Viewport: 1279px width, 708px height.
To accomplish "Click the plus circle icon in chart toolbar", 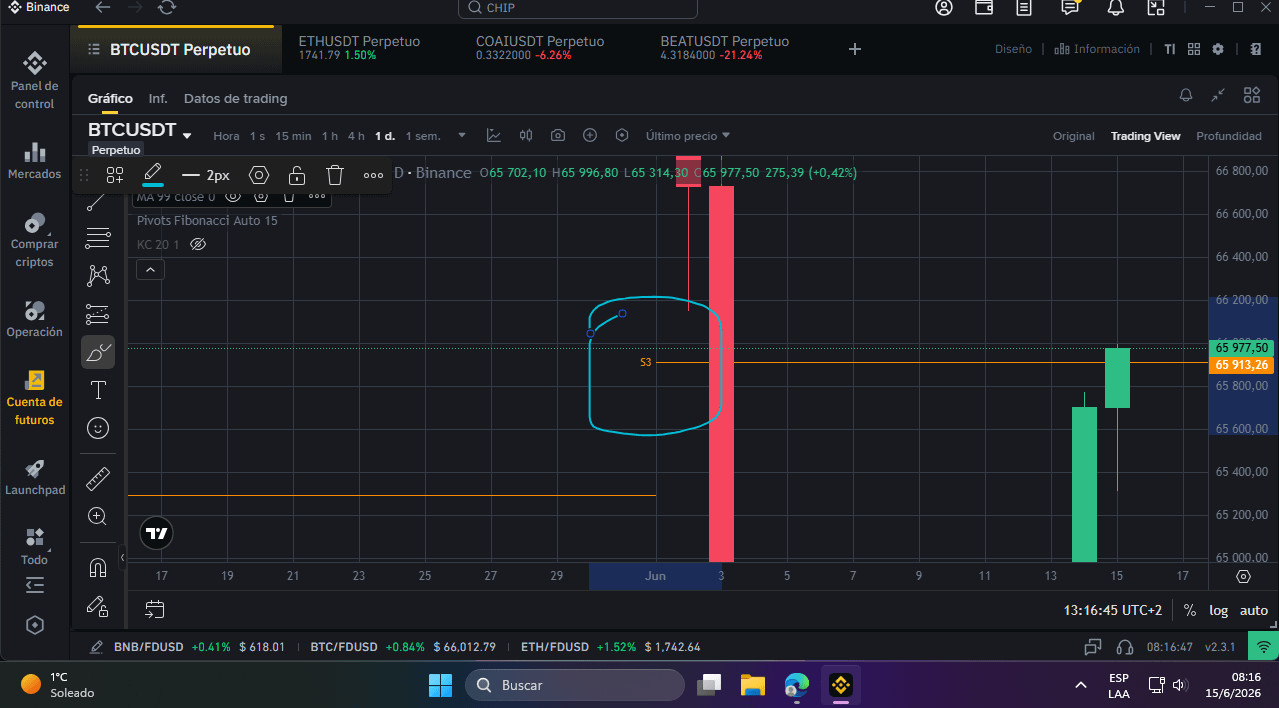I will [590, 135].
